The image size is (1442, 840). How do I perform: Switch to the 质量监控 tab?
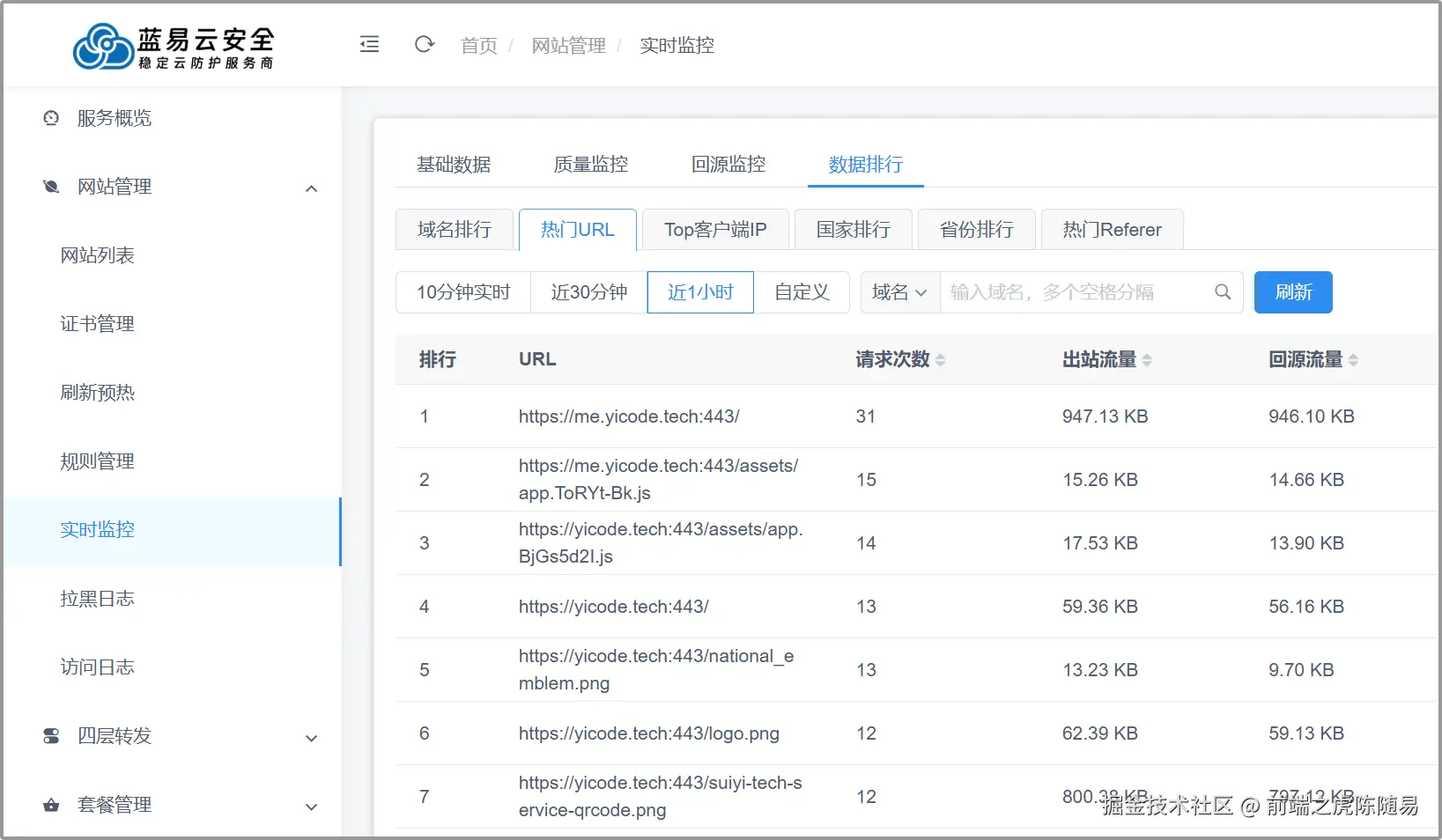(x=590, y=165)
